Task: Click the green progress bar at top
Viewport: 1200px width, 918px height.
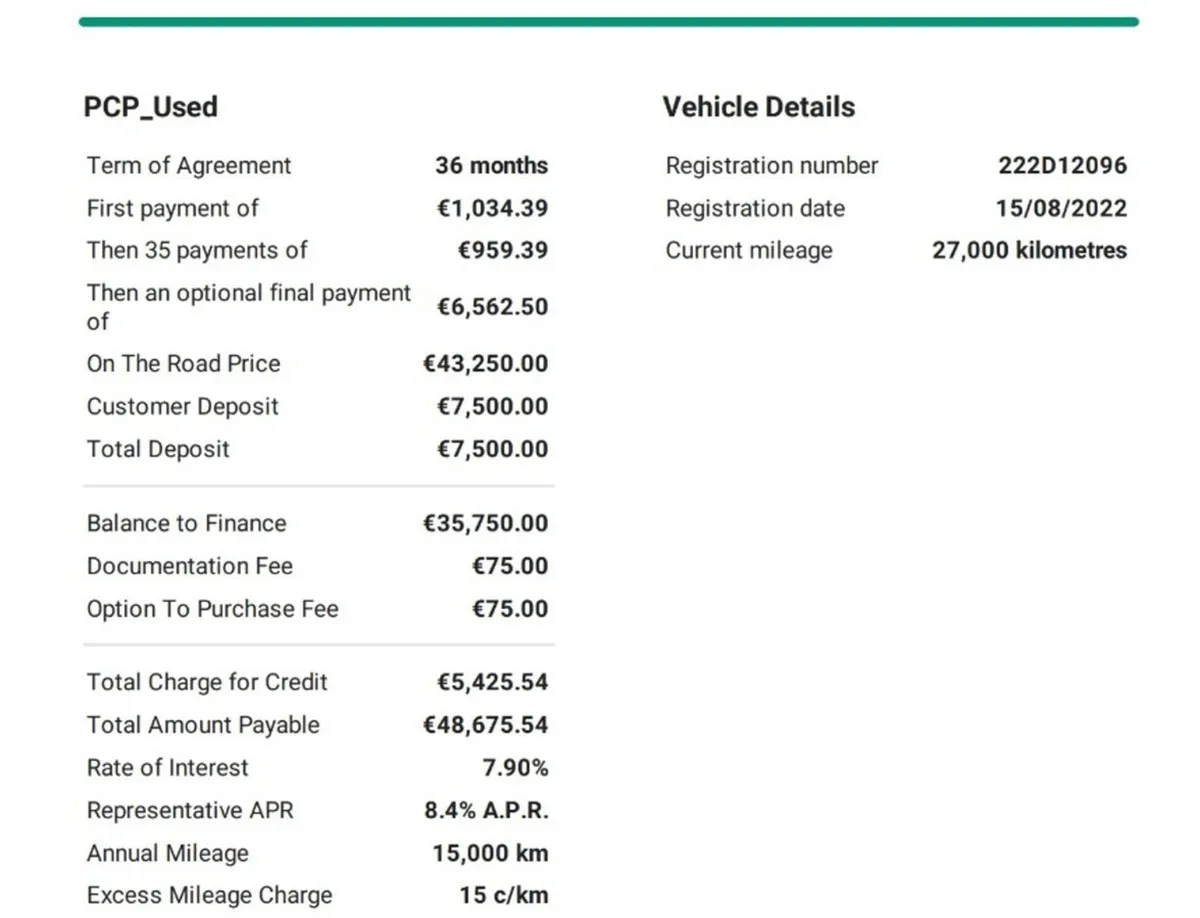Action: coord(608,21)
